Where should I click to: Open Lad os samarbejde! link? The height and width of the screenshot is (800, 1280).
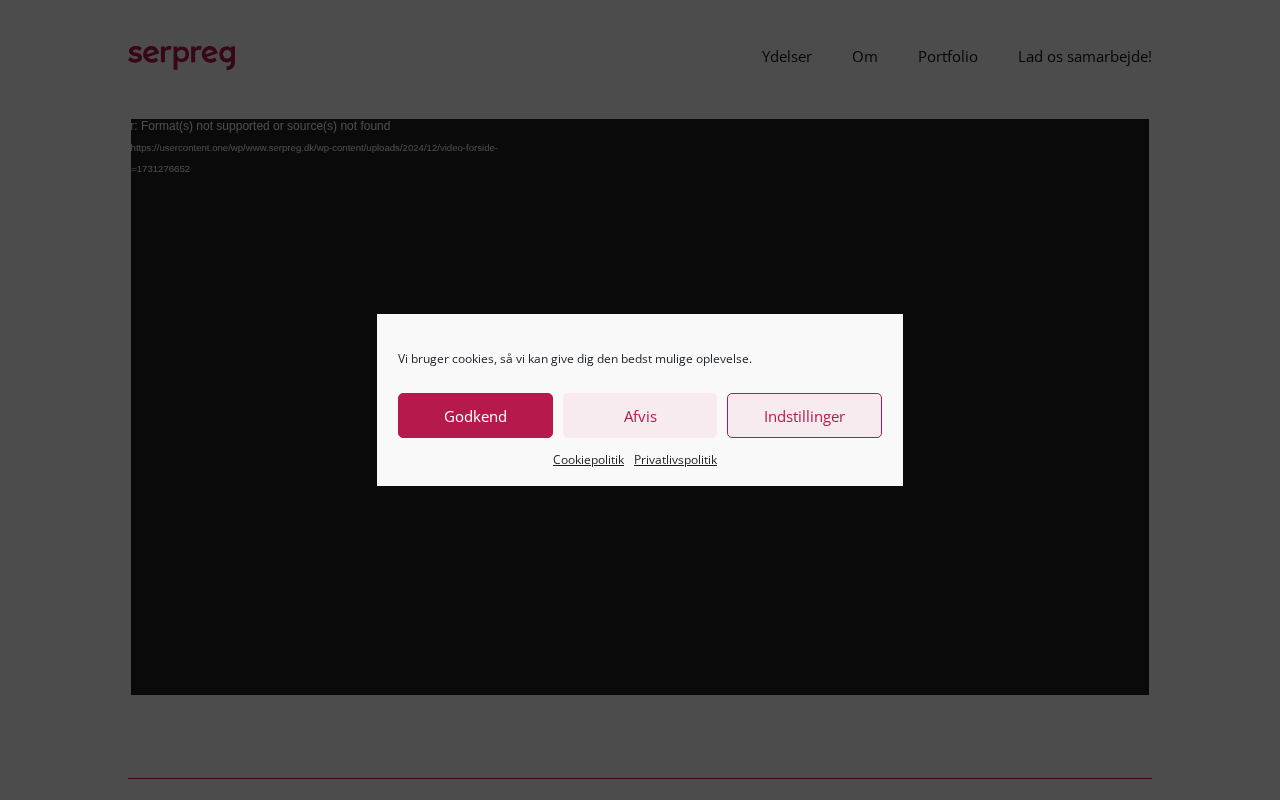(1085, 56)
